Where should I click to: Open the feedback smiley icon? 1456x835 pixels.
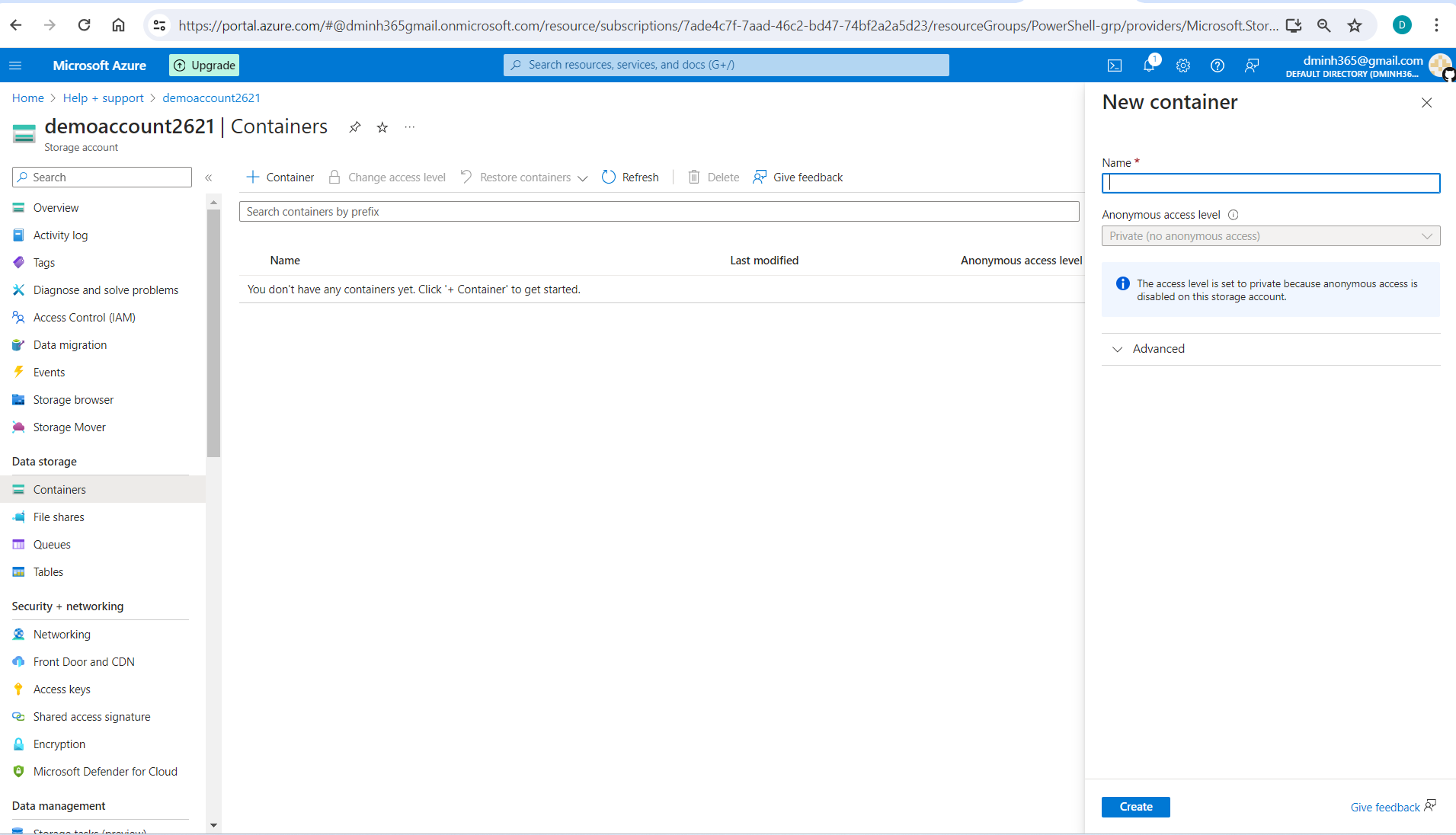1251,66
